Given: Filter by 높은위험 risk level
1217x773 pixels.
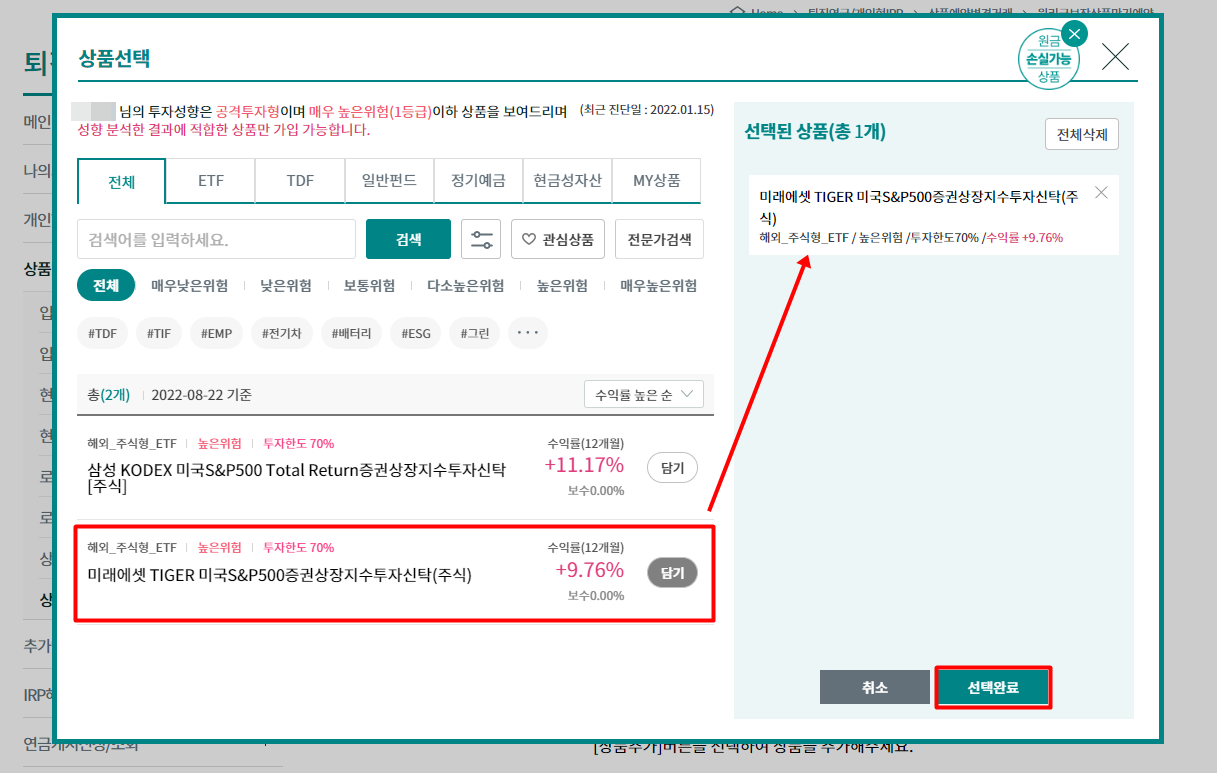Looking at the screenshot, I should [x=562, y=286].
